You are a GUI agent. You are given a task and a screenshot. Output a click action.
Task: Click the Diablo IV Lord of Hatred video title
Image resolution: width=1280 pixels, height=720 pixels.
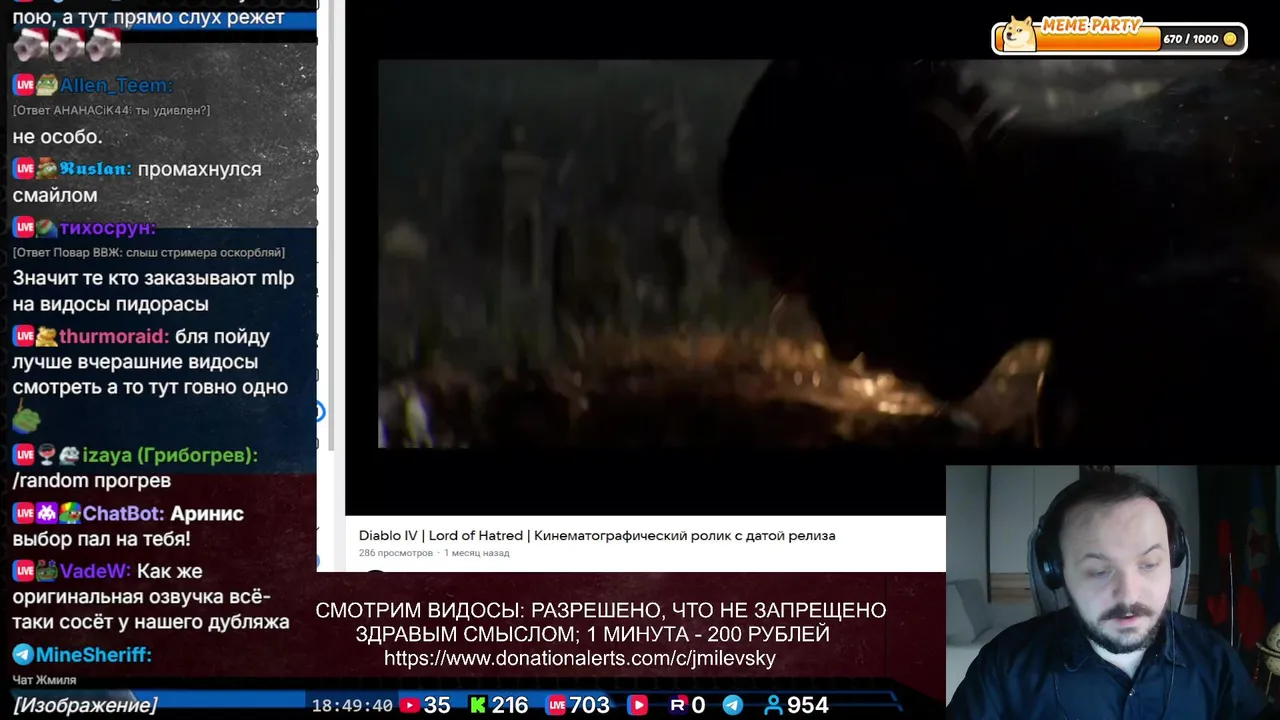(597, 536)
